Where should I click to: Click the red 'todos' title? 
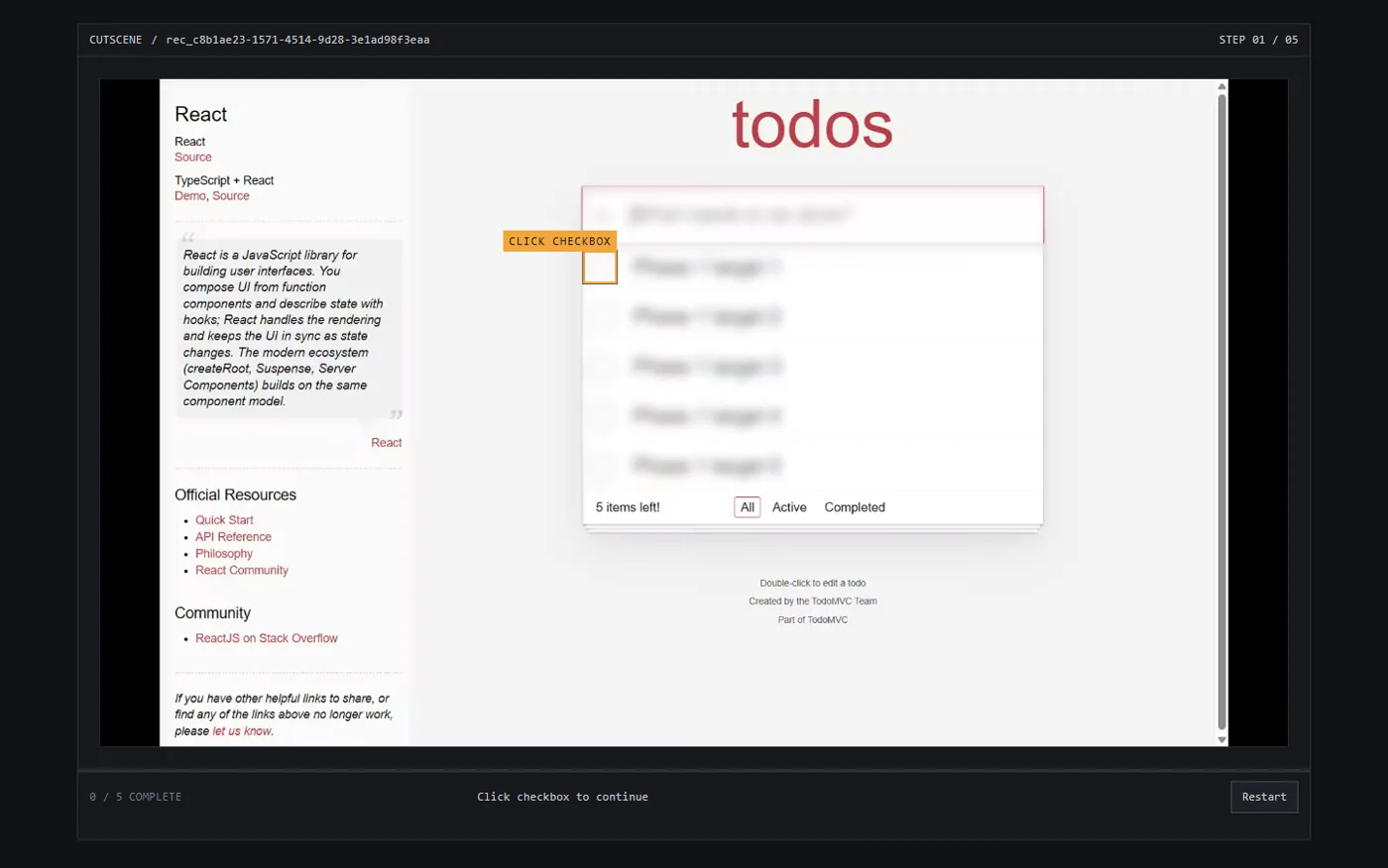click(x=813, y=126)
